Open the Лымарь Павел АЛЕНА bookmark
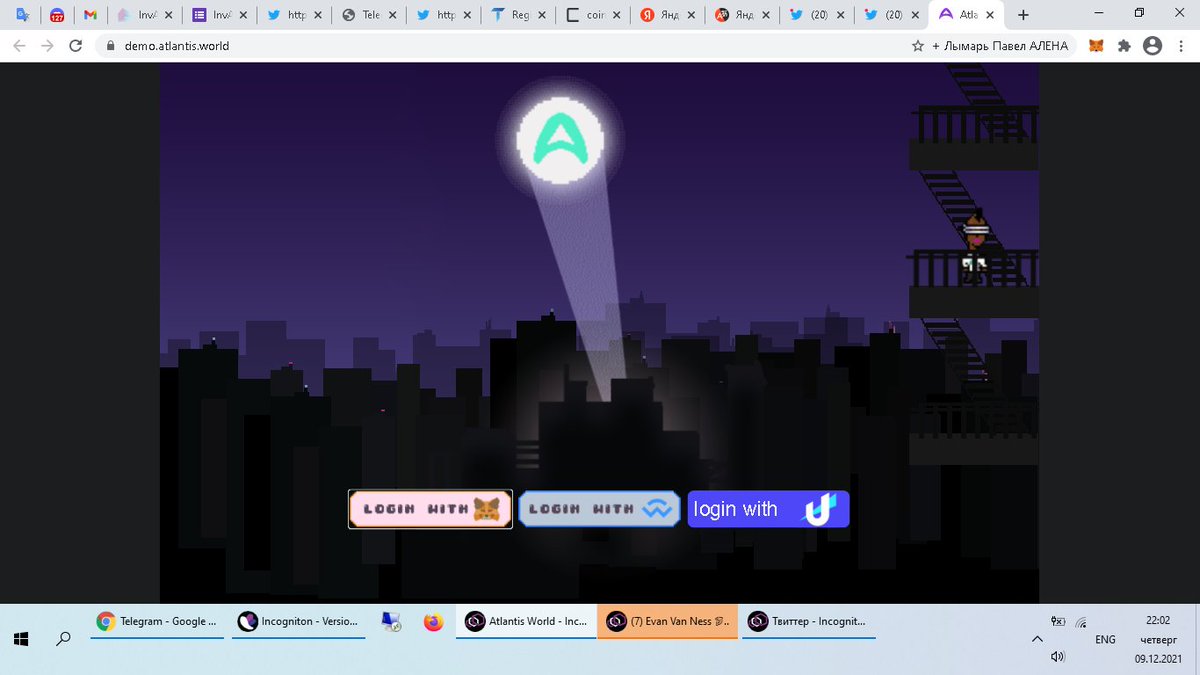This screenshot has height=675, width=1200. point(1001,46)
